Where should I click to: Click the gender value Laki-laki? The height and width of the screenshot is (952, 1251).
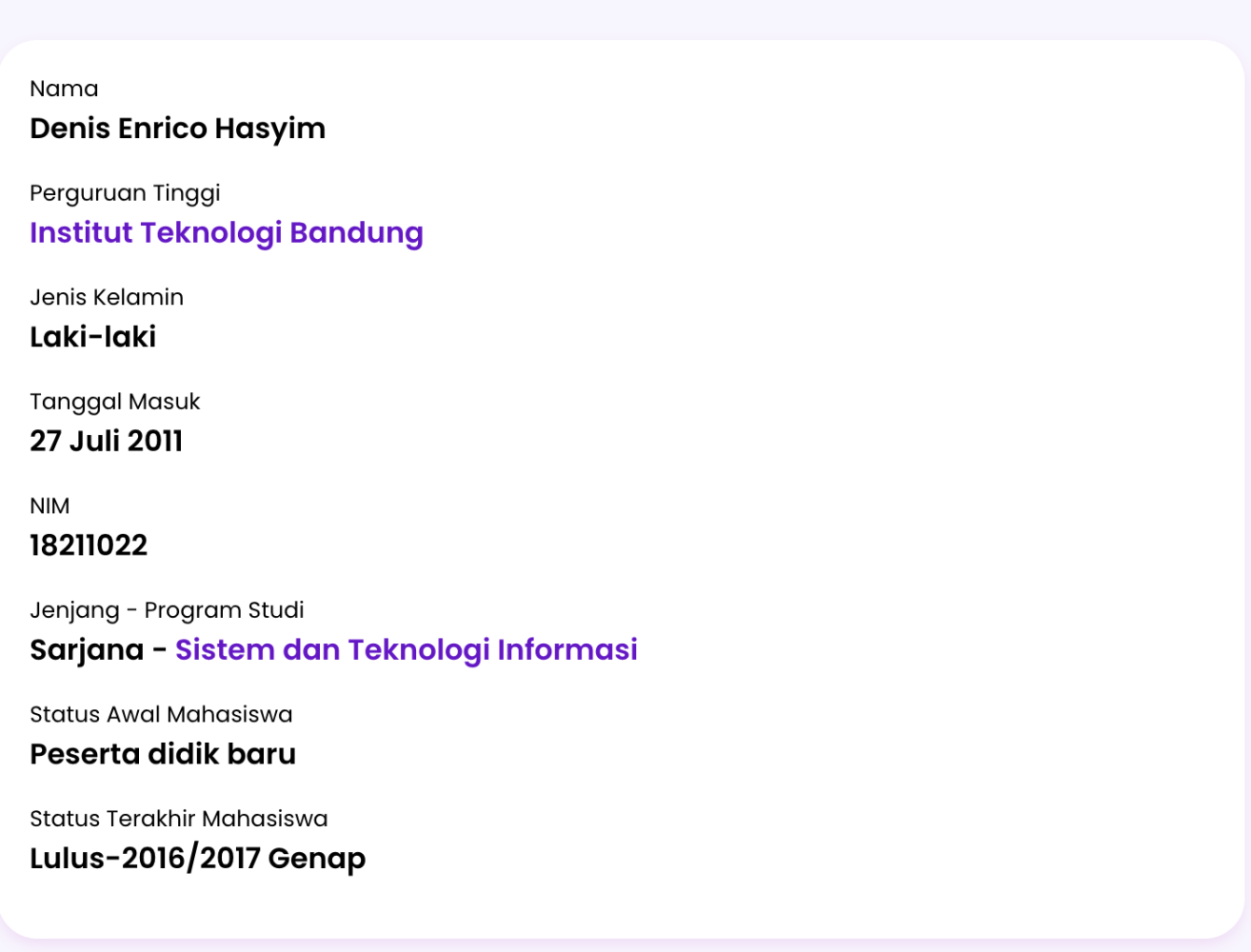pos(93,337)
